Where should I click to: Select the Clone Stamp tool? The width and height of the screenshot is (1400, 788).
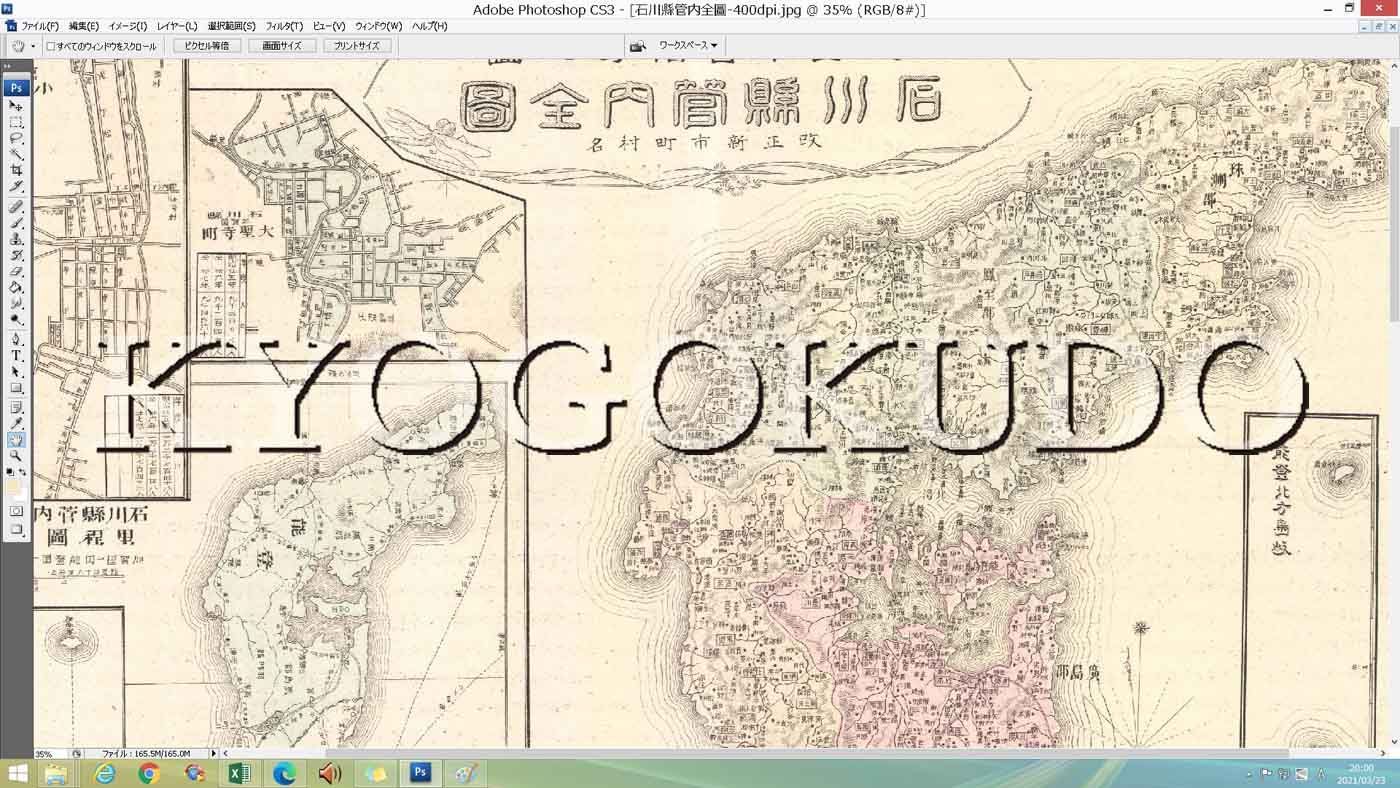pyautogui.click(x=16, y=239)
